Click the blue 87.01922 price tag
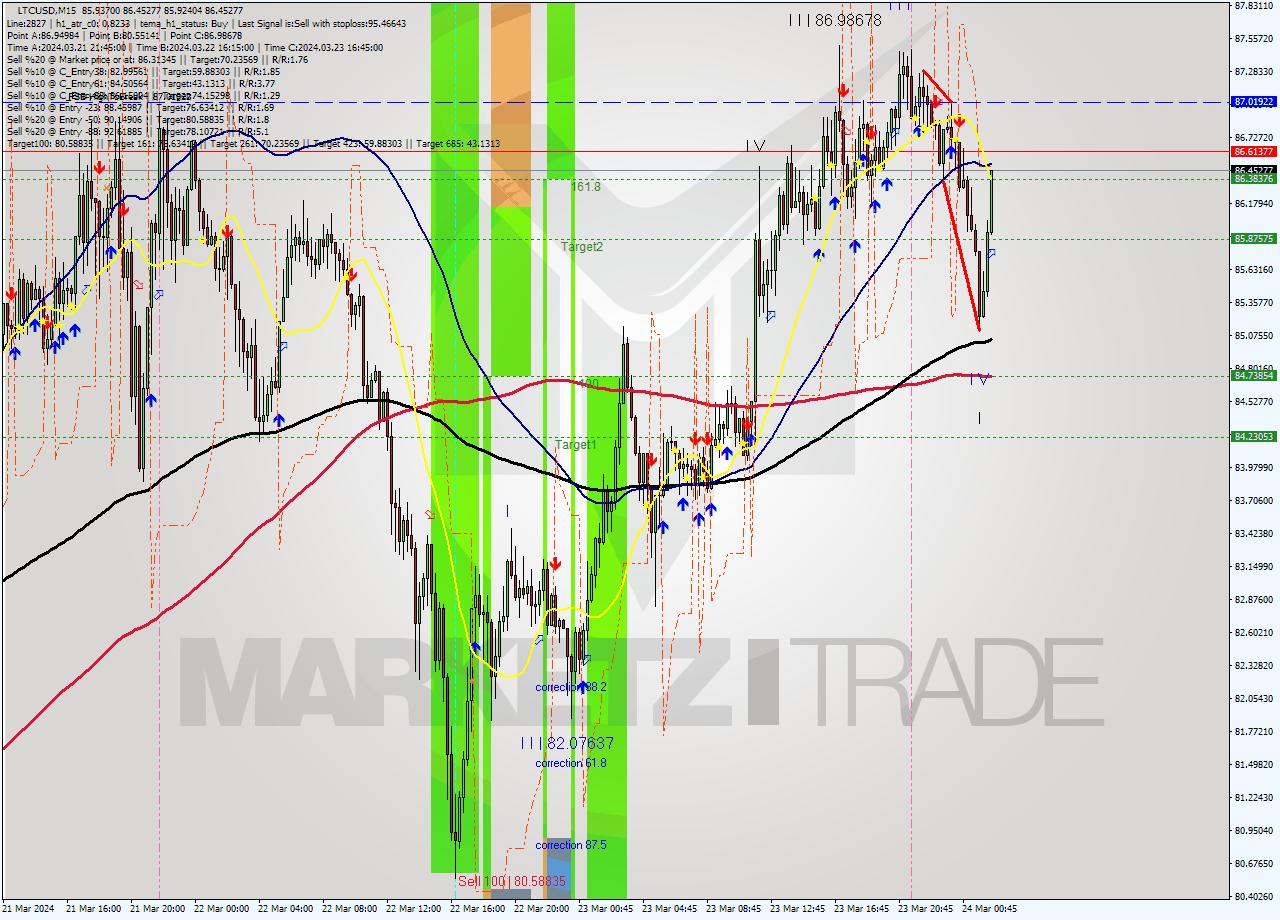The height and width of the screenshot is (920, 1280). 1254,102
